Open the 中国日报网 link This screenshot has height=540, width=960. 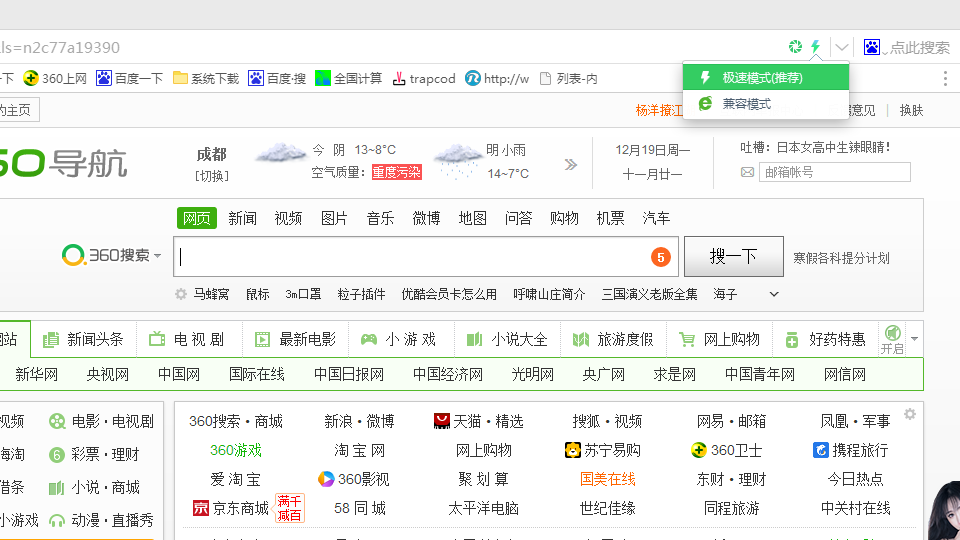pos(349,374)
